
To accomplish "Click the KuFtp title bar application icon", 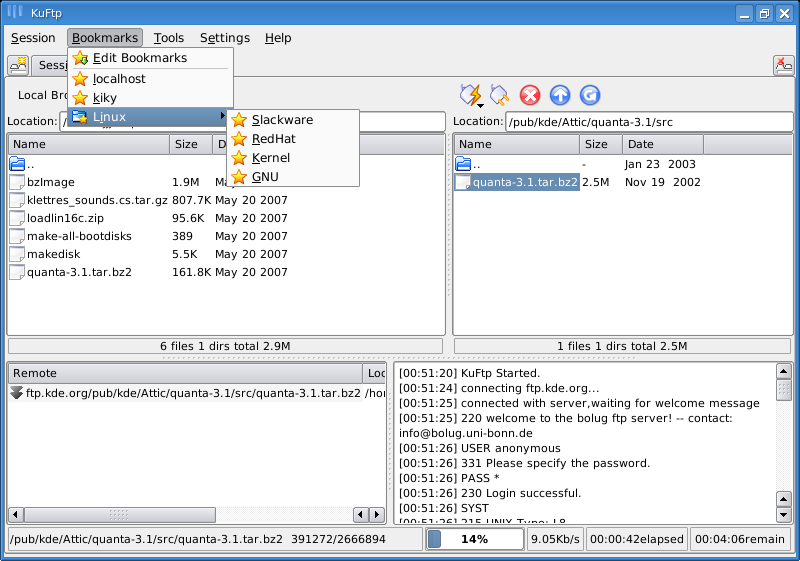I will 16,12.
